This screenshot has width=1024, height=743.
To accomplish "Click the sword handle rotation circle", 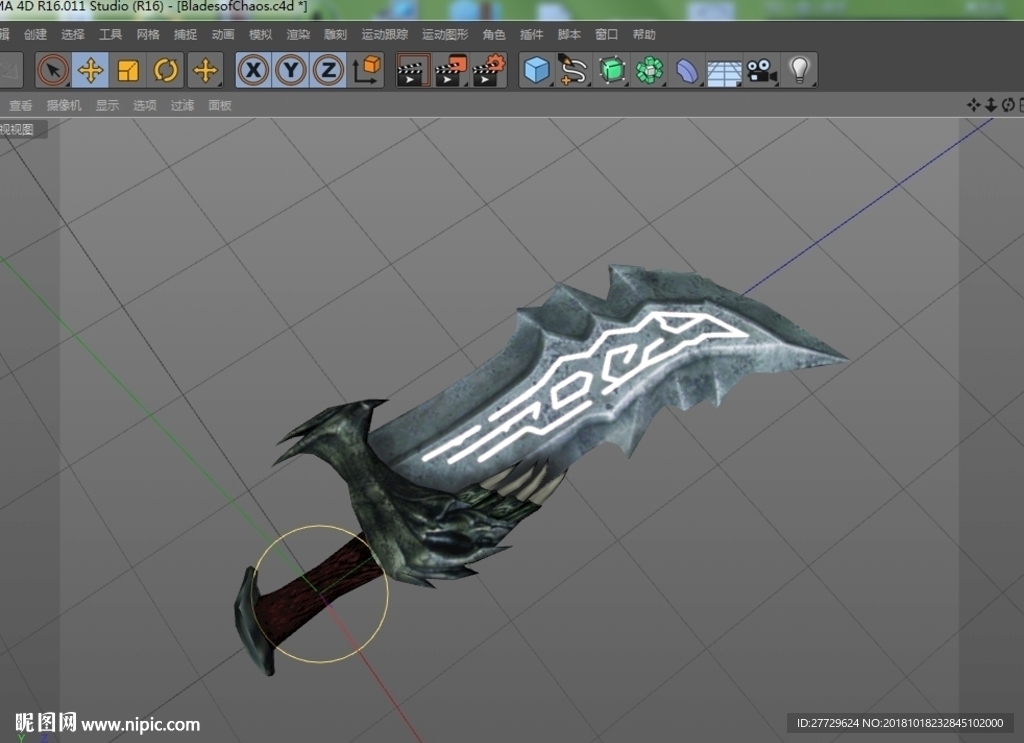I will pos(320,593).
